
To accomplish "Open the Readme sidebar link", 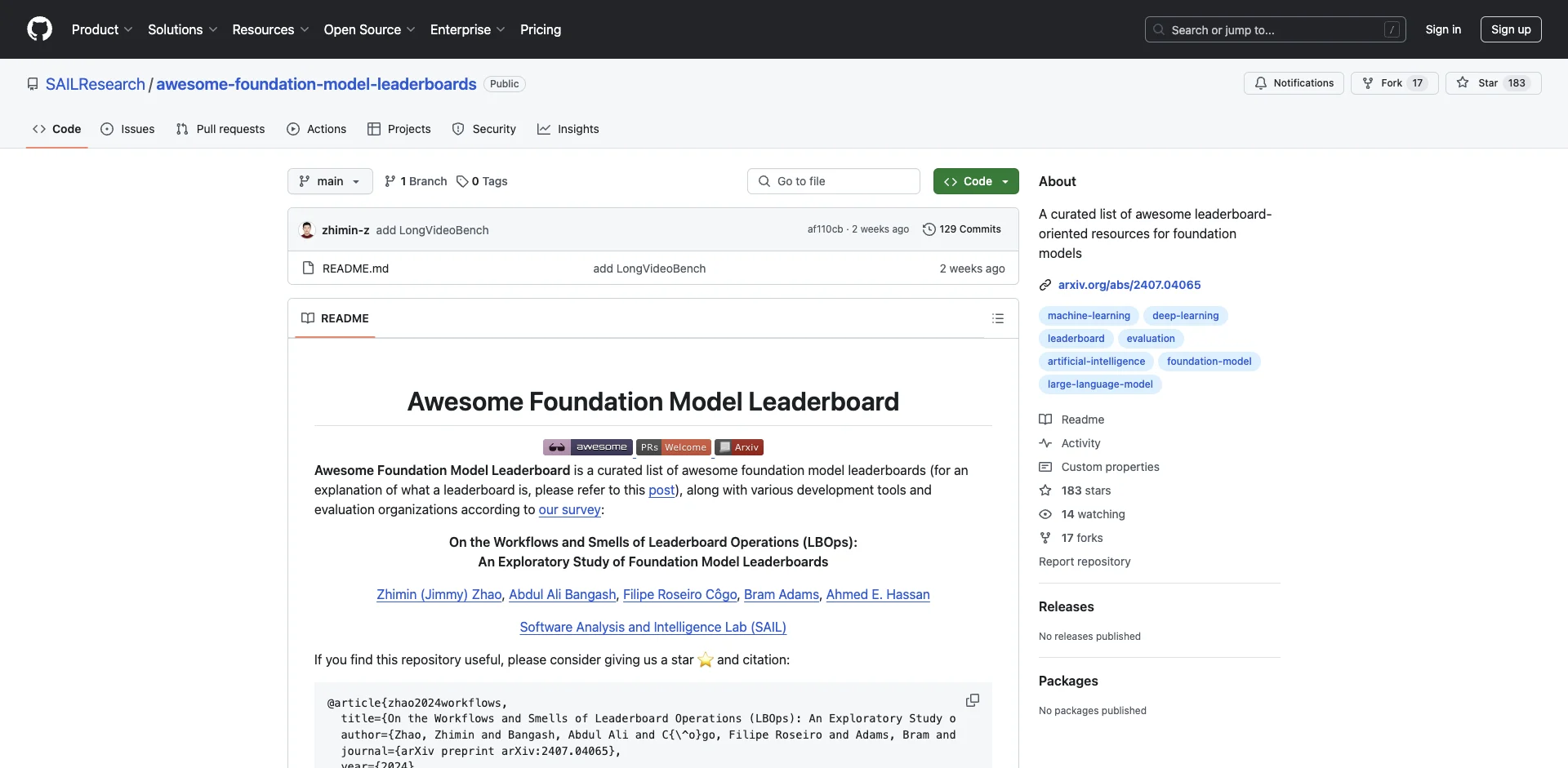I will pos(1072,420).
